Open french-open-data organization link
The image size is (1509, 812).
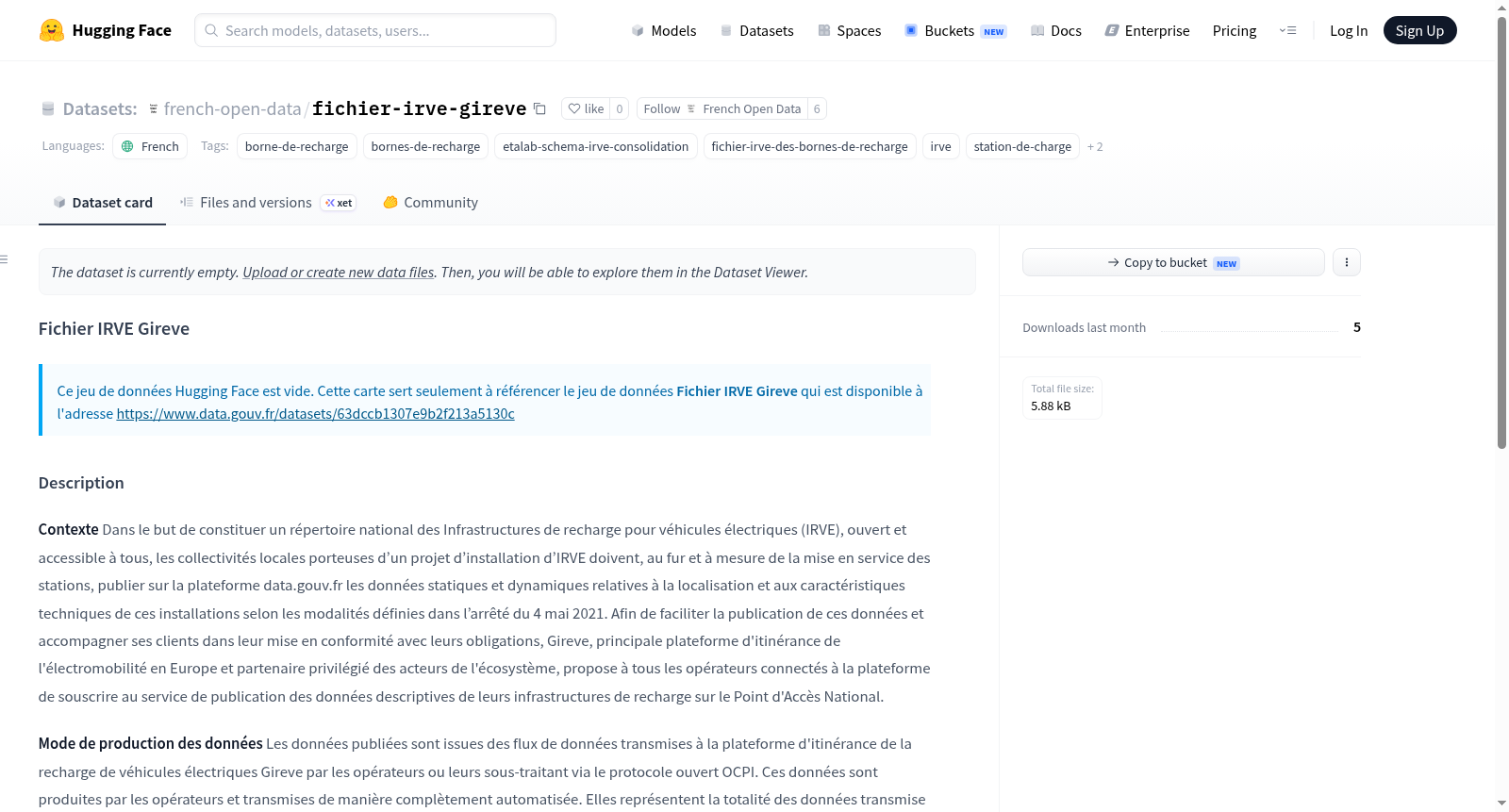(232, 109)
